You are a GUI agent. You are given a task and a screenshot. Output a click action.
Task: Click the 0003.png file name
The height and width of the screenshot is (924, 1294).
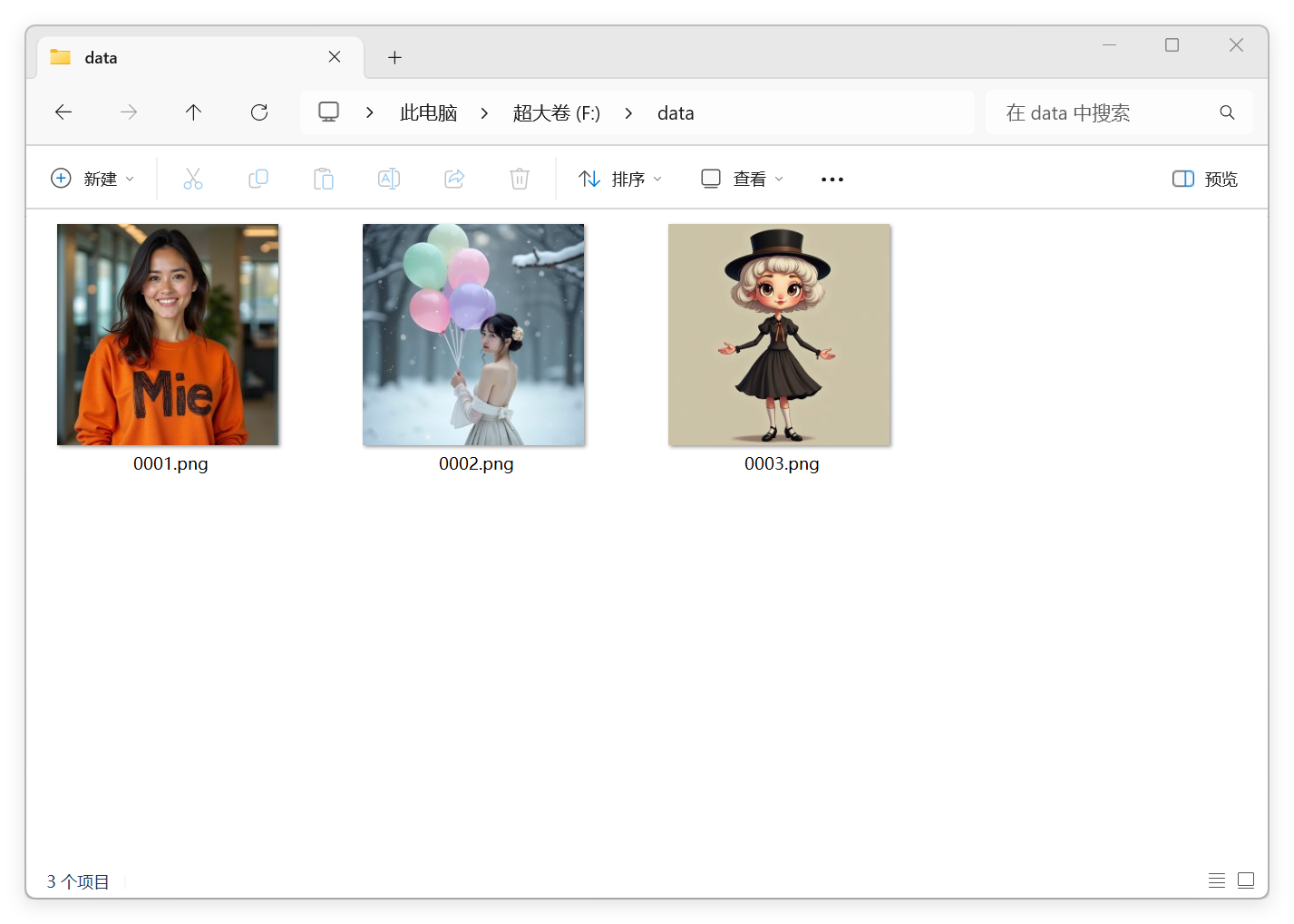tap(782, 463)
